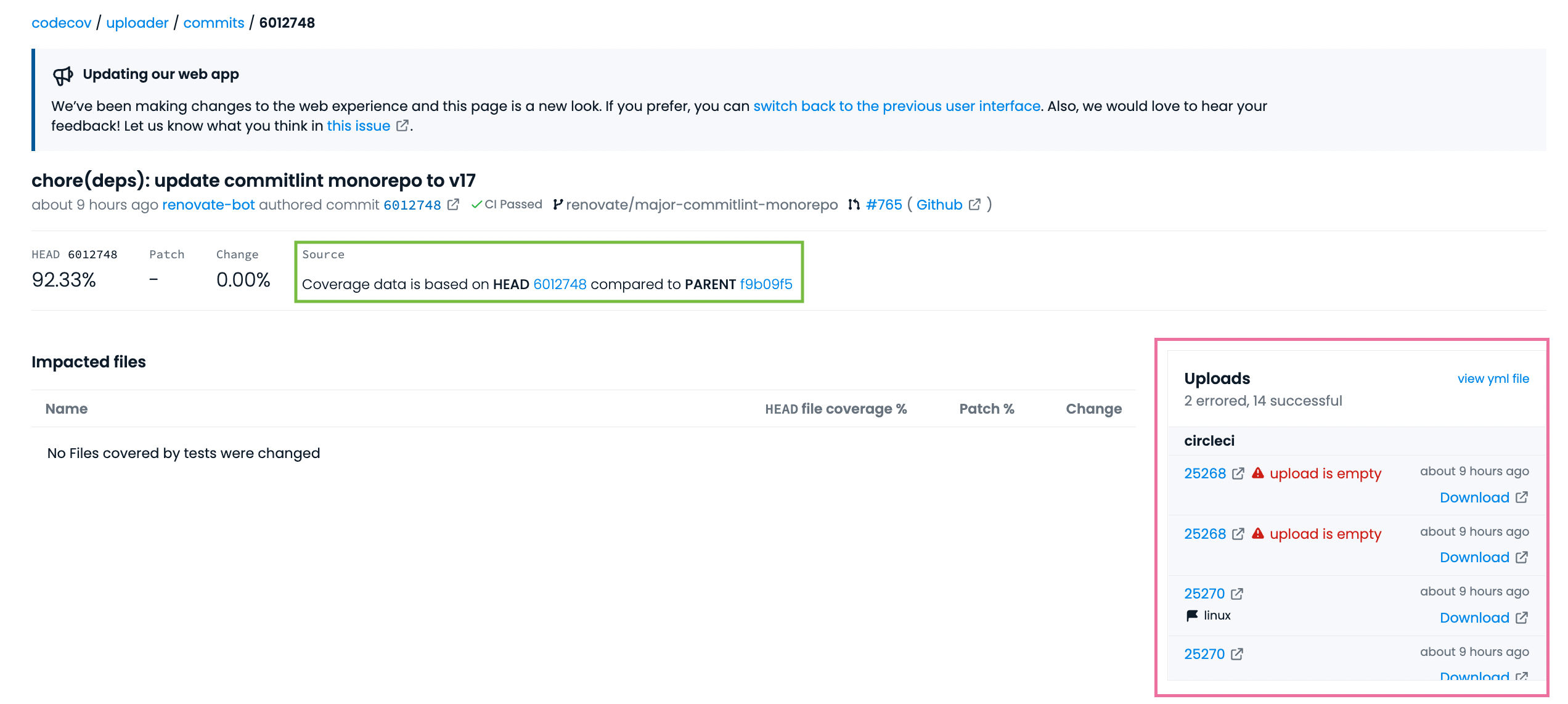Navigate to commits breadcrumb

213,23
